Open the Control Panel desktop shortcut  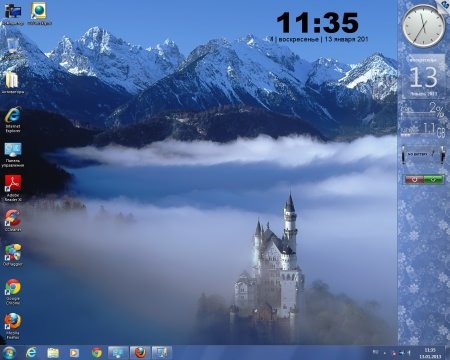pyautogui.click(x=13, y=155)
